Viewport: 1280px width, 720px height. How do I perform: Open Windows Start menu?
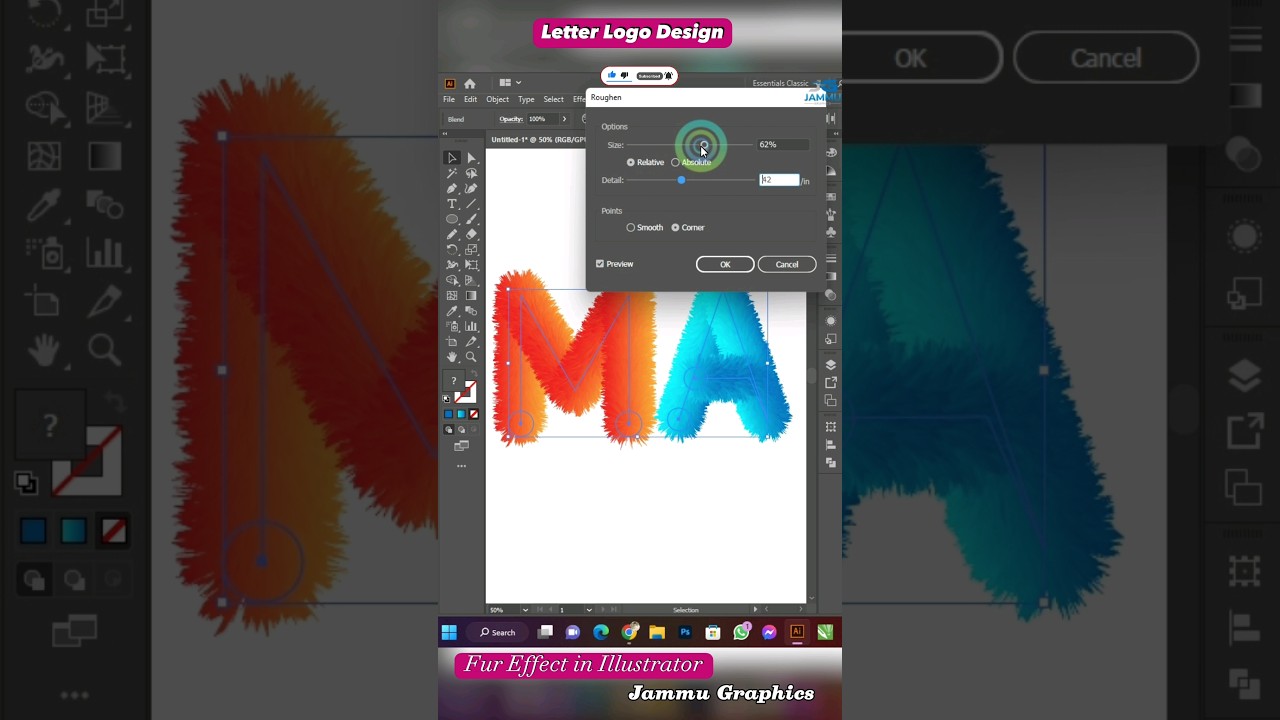[449, 632]
